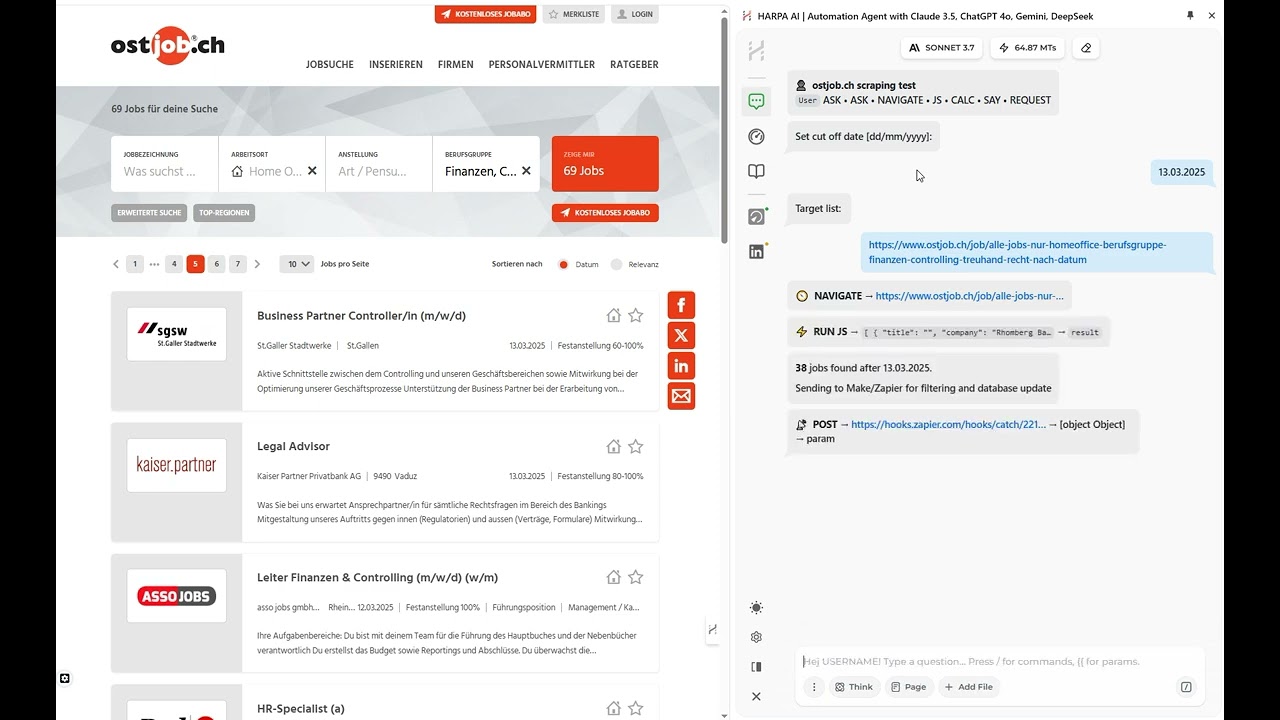Viewport: 1280px width, 720px height.
Task: Click Add File in HARPA input
Action: pos(968,687)
